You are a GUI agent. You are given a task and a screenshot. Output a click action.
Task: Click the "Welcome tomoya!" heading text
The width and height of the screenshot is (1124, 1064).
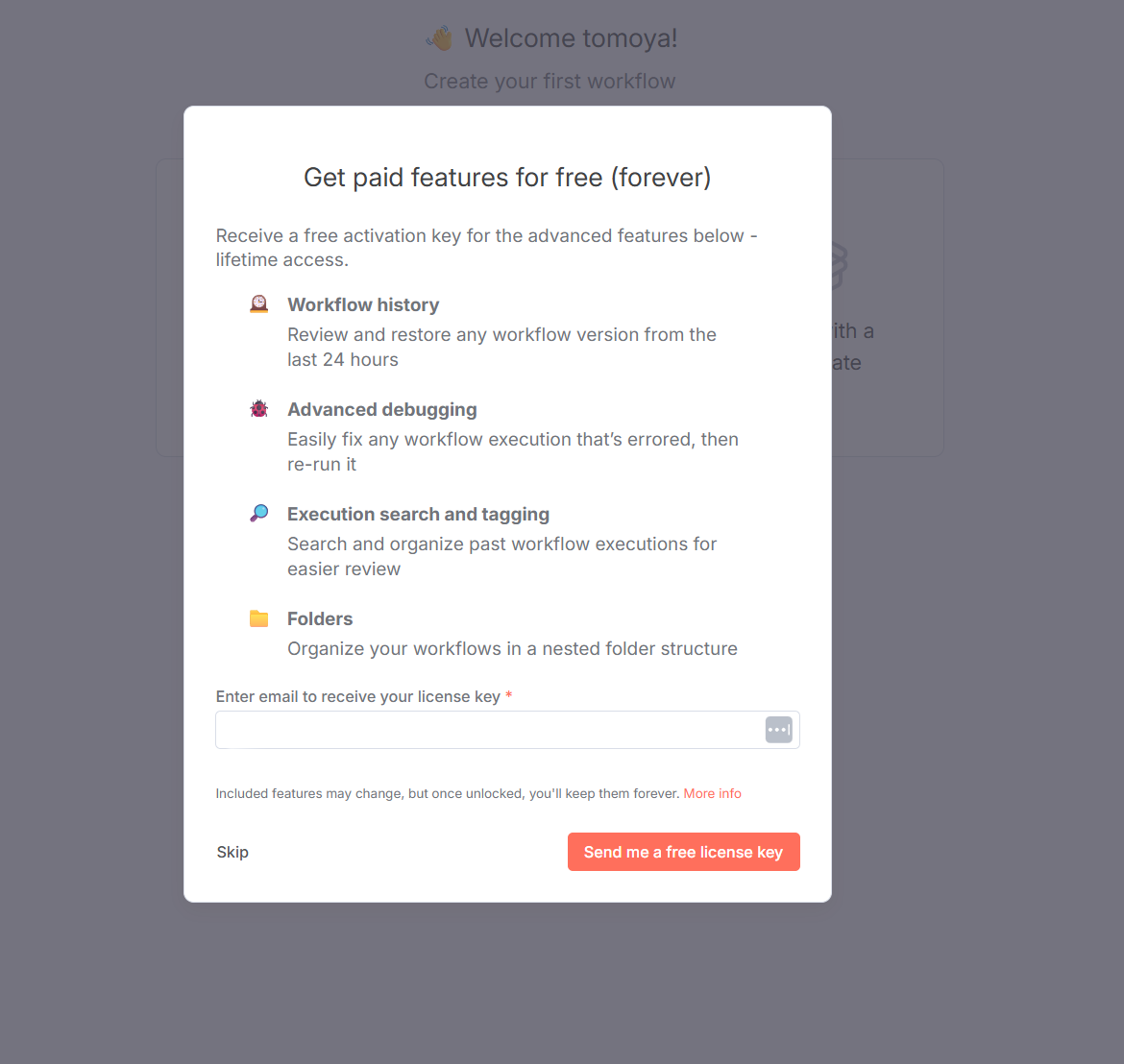pyautogui.click(x=571, y=38)
